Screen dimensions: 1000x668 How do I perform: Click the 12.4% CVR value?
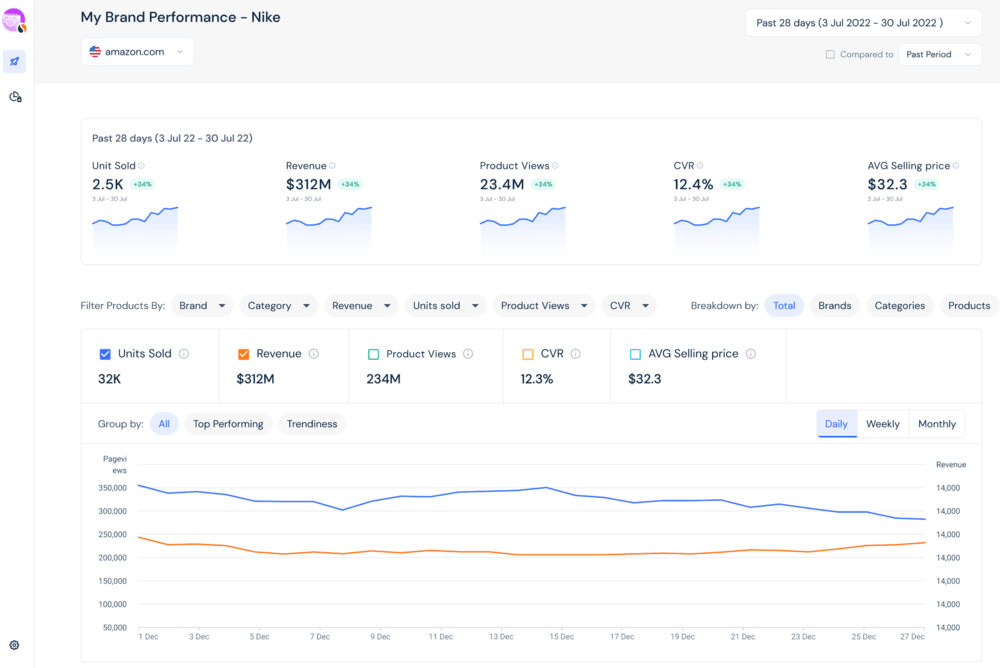[x=693, y=184]
